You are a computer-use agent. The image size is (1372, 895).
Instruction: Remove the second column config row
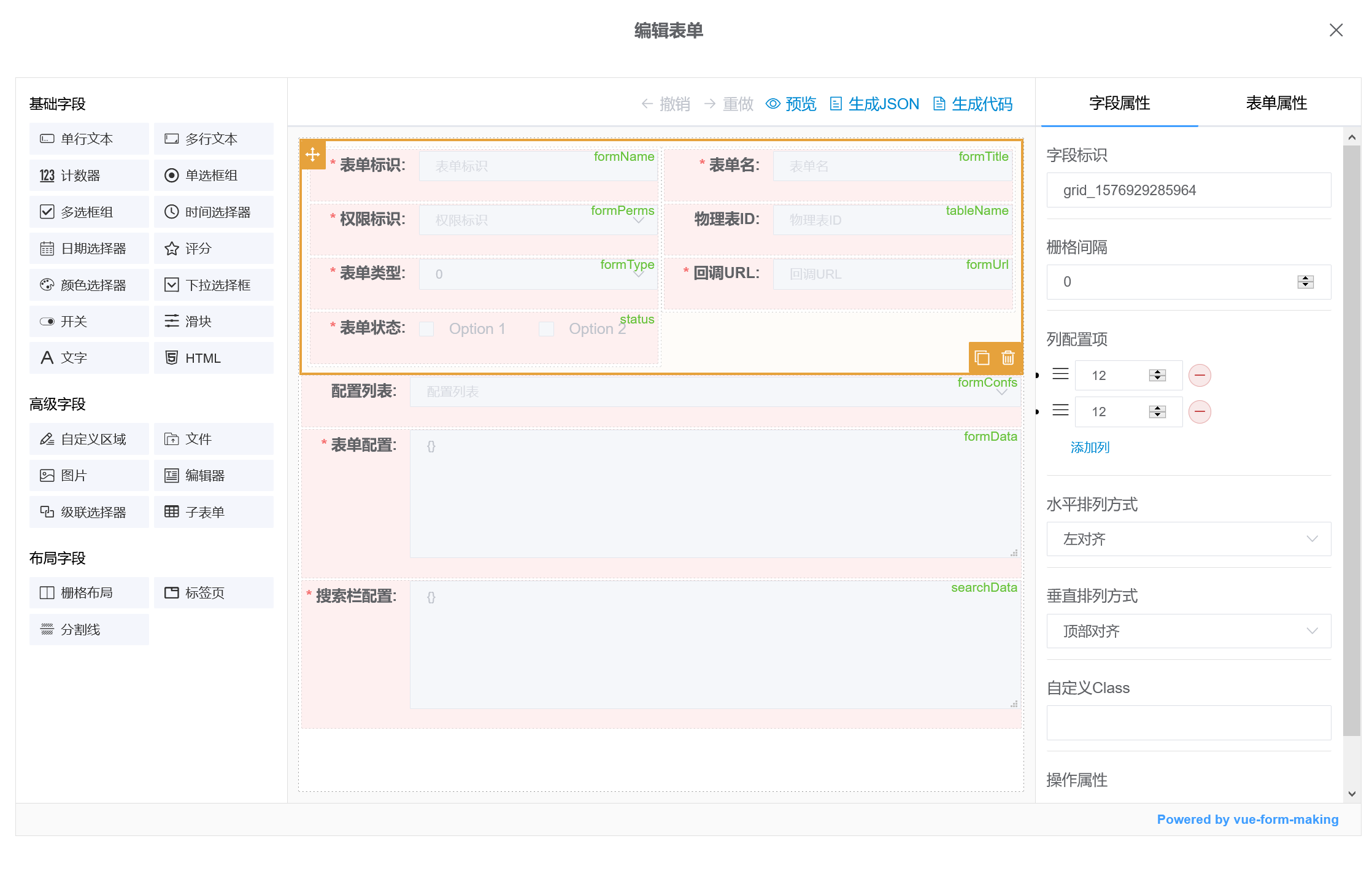1200,411
